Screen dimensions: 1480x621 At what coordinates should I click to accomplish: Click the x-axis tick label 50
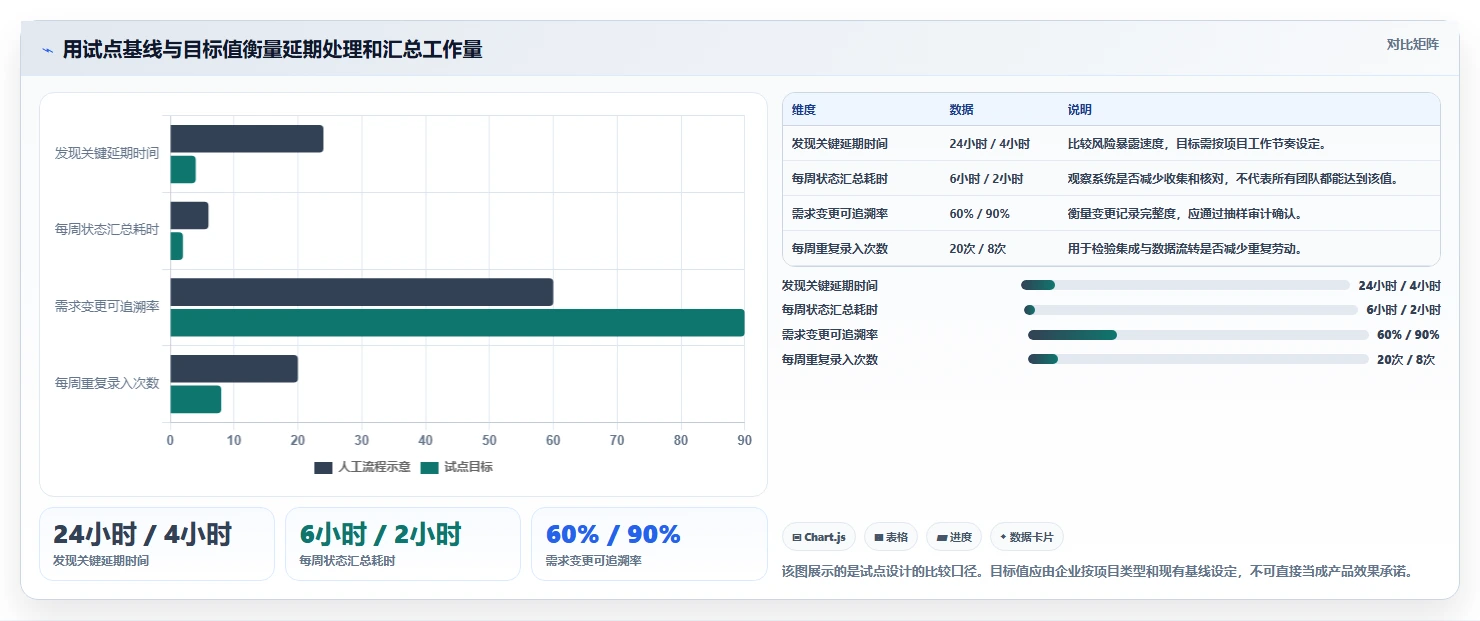coord(489,440)
